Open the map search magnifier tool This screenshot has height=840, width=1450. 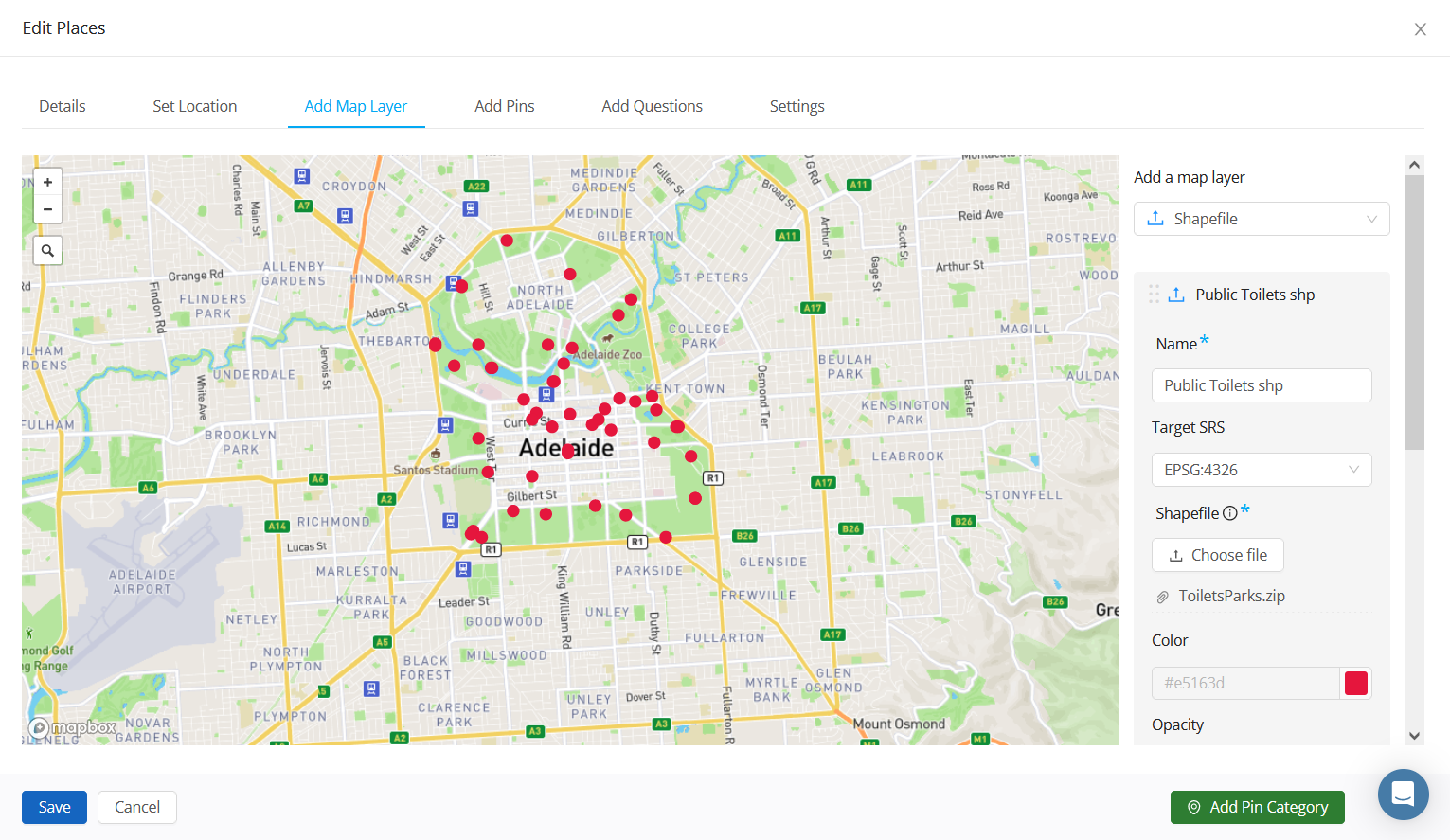point(47,251)
